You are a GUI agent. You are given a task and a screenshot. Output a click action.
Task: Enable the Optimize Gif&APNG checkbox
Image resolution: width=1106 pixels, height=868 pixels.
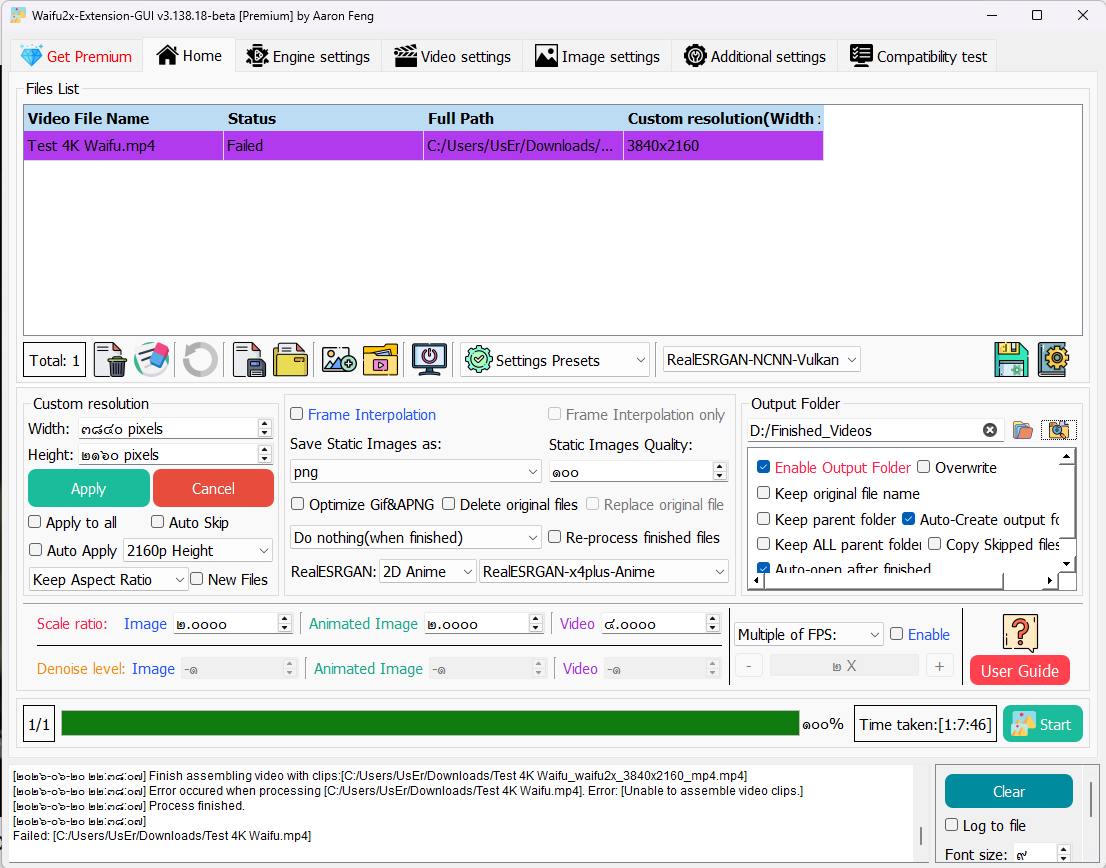point(298,503)
